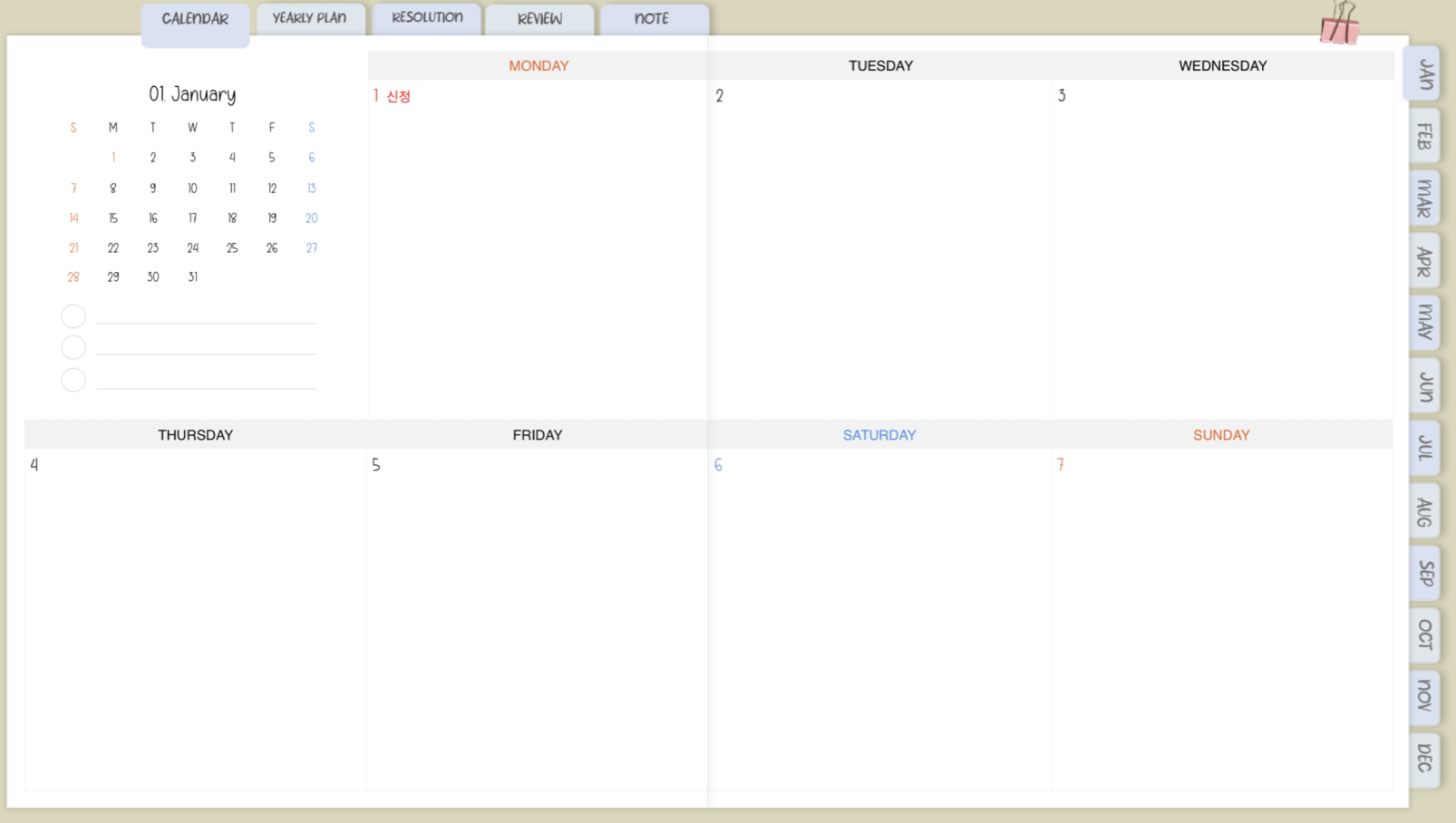The height and width of the screenshot is (823, 1456).
Task: Select the FRIDAY column header
Action: 538,435
